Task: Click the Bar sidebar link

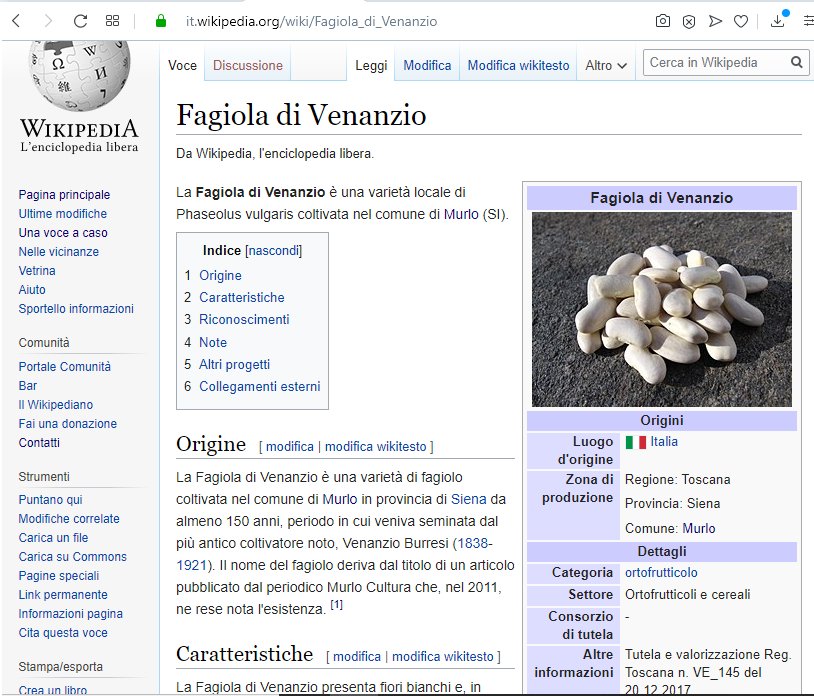Action: pyautogui.click(x=28, y=386)
